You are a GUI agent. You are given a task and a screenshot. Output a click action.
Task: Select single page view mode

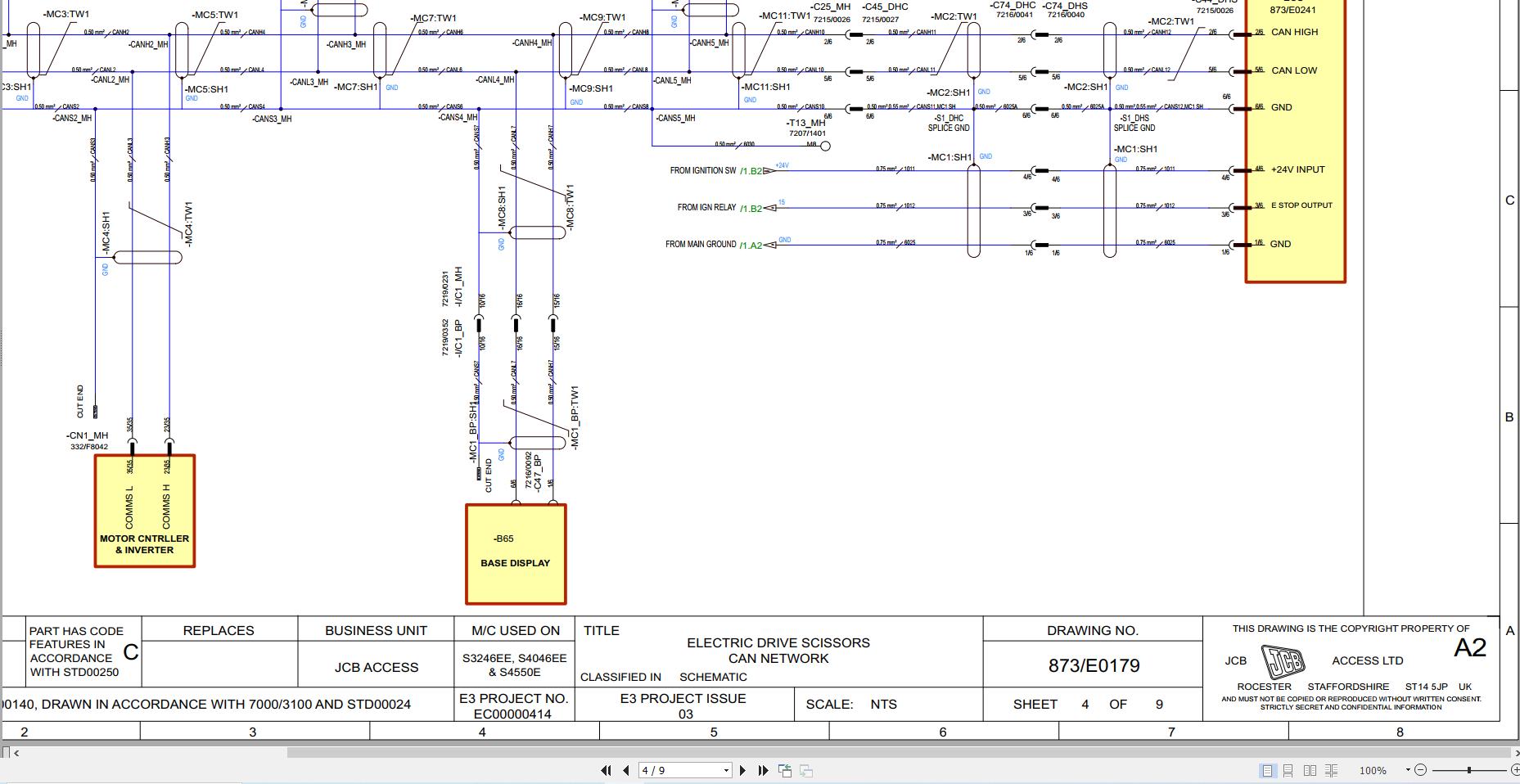pos(1267,770)
